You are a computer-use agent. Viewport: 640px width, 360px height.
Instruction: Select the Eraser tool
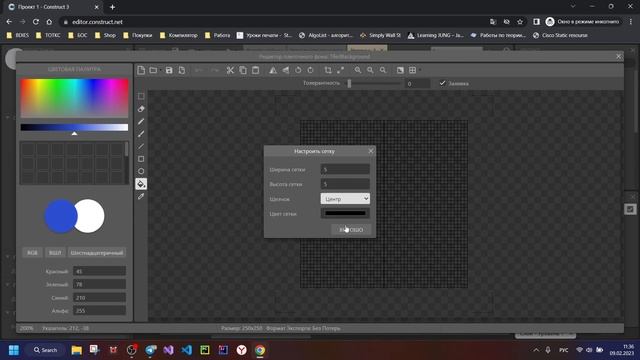tap(141, 109)
